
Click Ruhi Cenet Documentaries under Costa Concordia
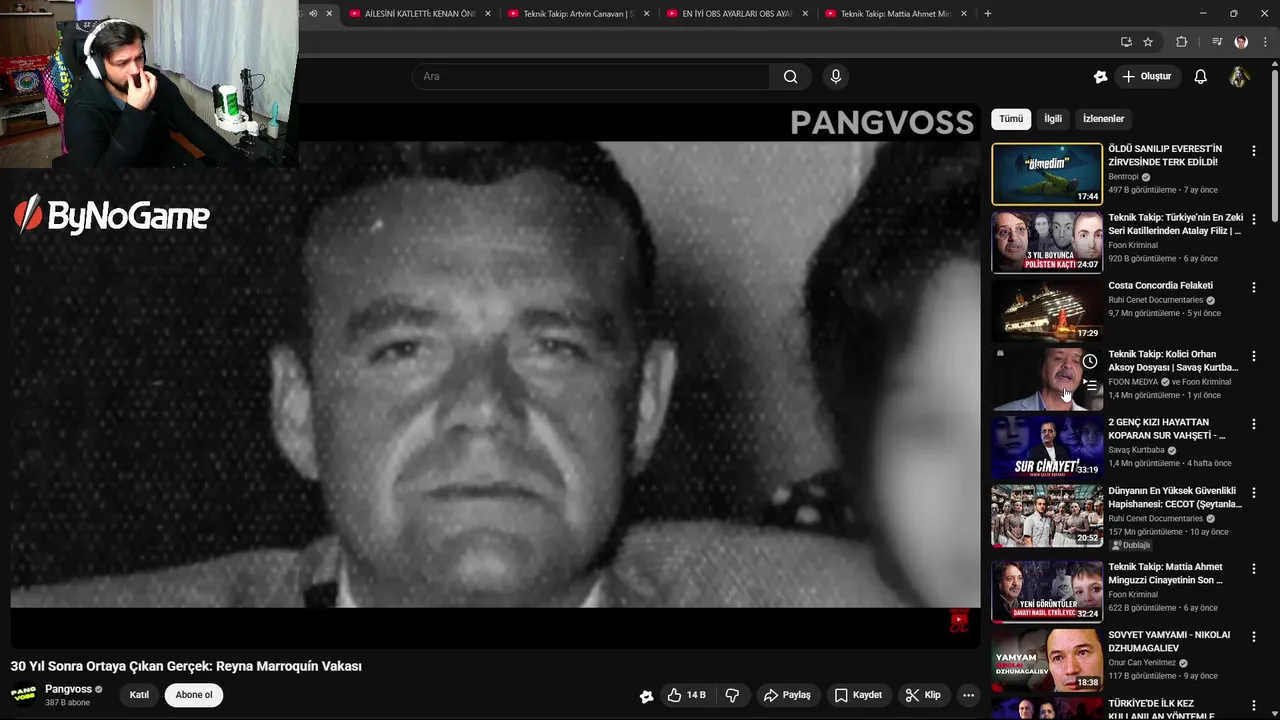point(1155,300)
